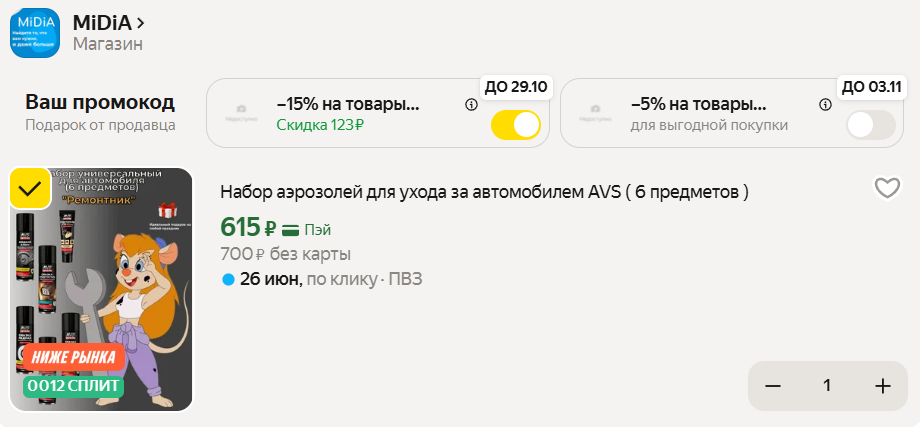
Task: Decrease quantity with the minus button
Action: pyautogui.click(x=773, y=386)
